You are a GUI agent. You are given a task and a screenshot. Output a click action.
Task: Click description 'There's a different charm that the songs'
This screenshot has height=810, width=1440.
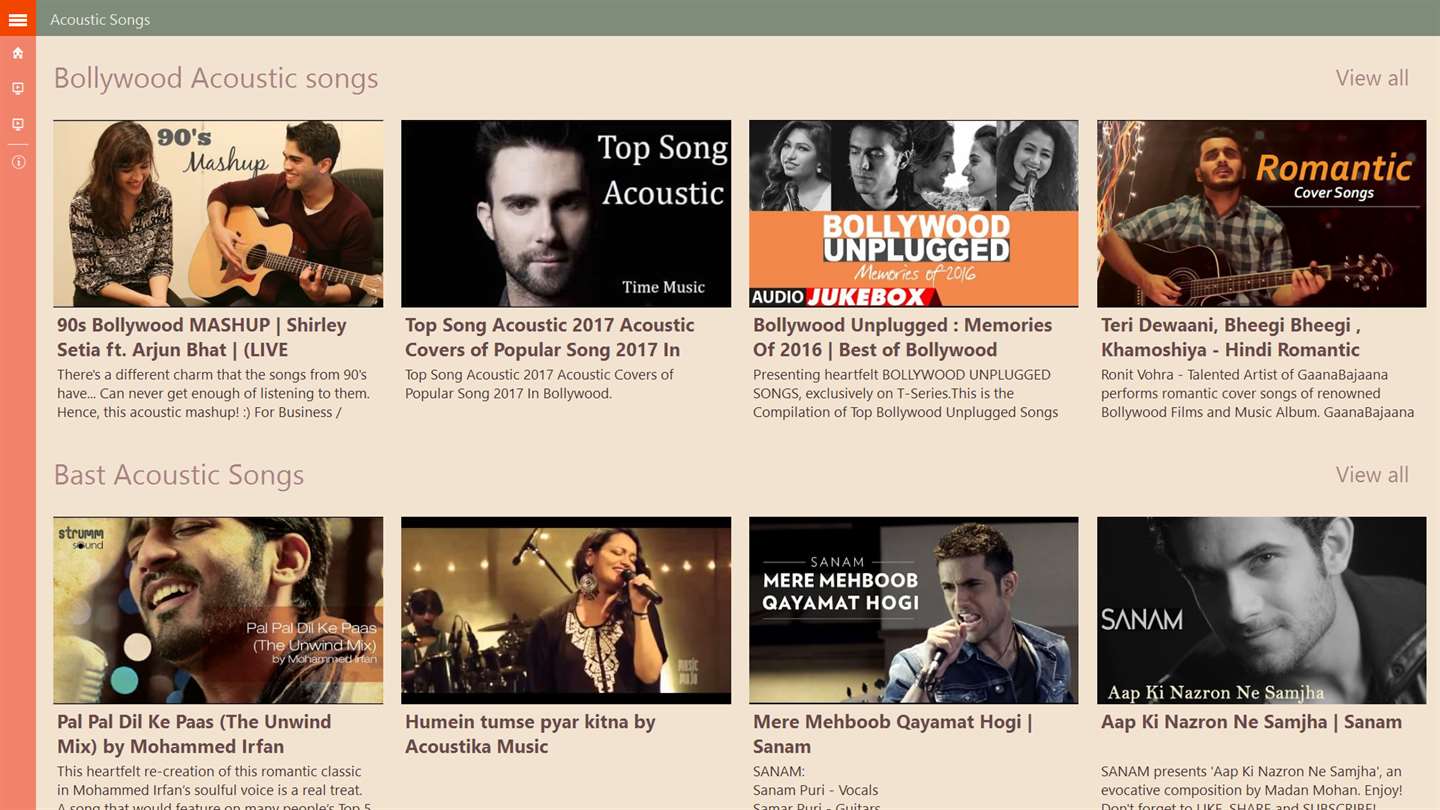coord(213,393)
